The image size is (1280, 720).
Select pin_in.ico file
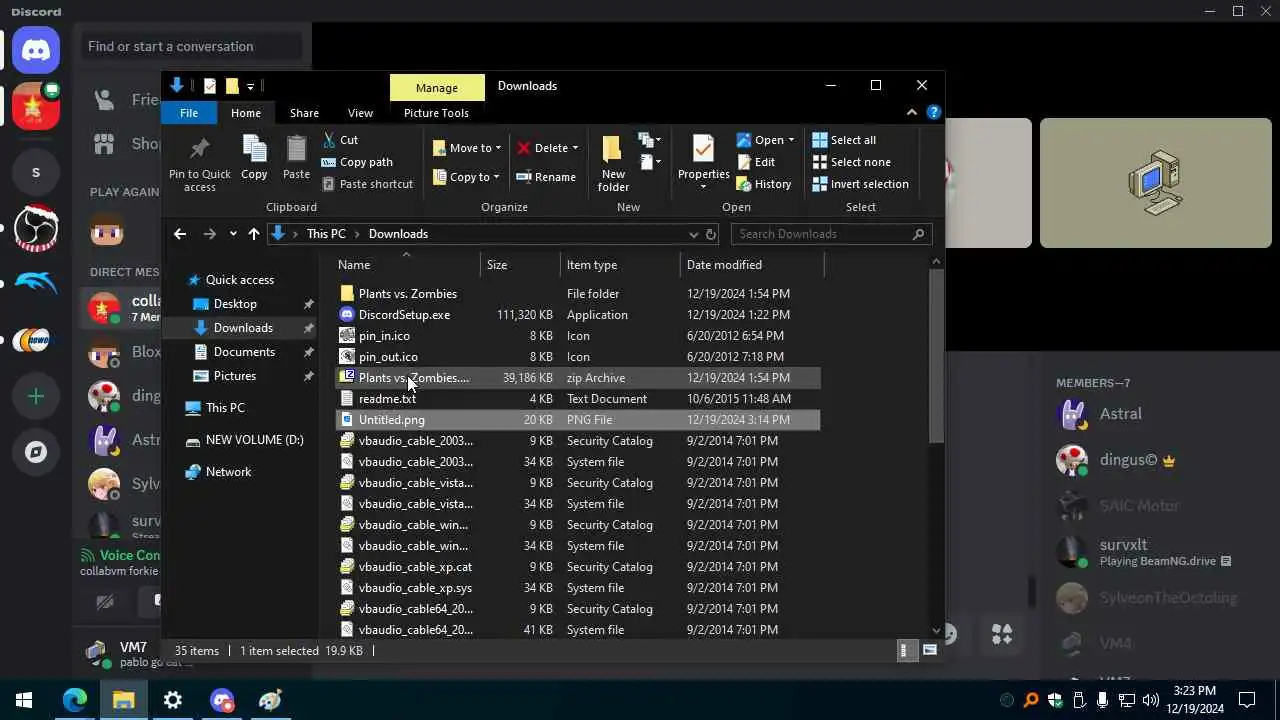click(578, 336)
